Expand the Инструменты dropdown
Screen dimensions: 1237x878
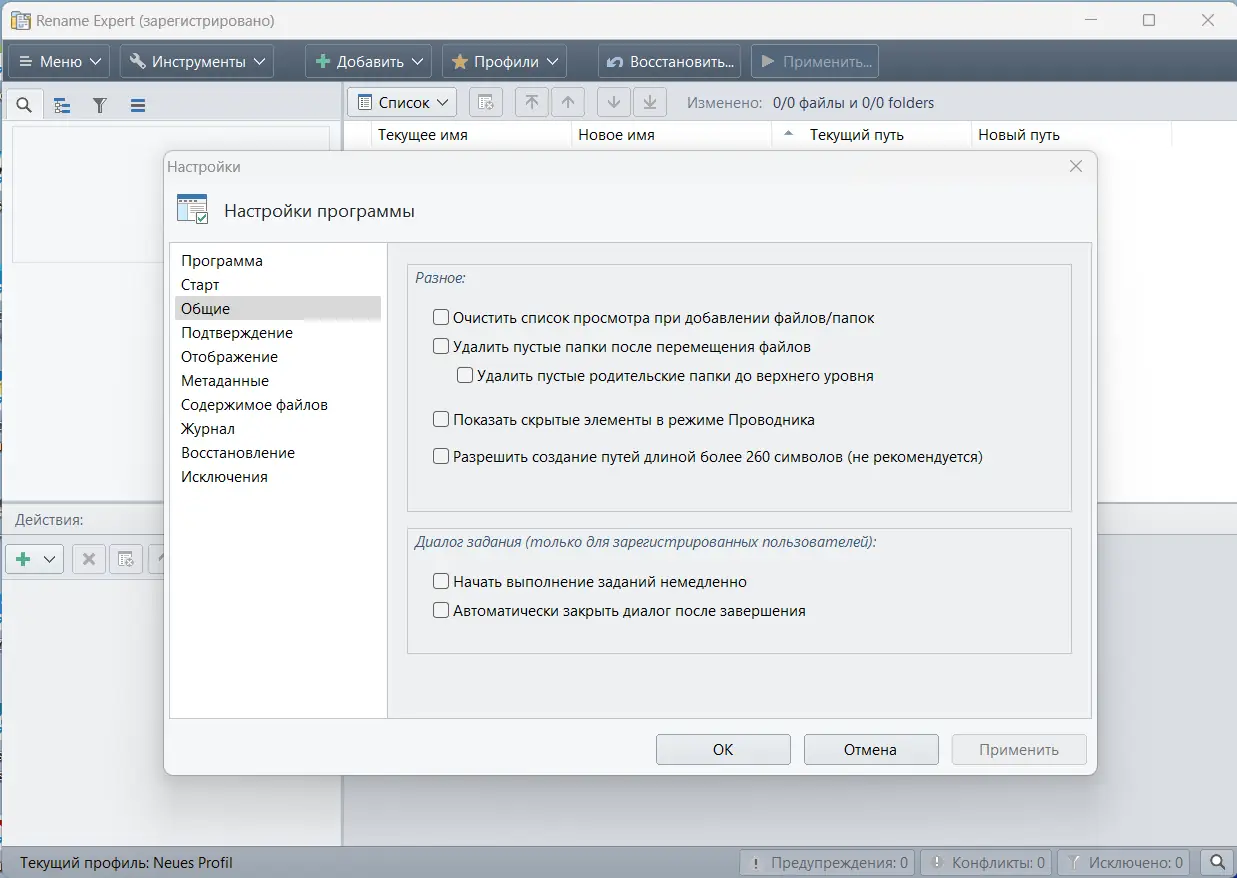pos(197,61)
